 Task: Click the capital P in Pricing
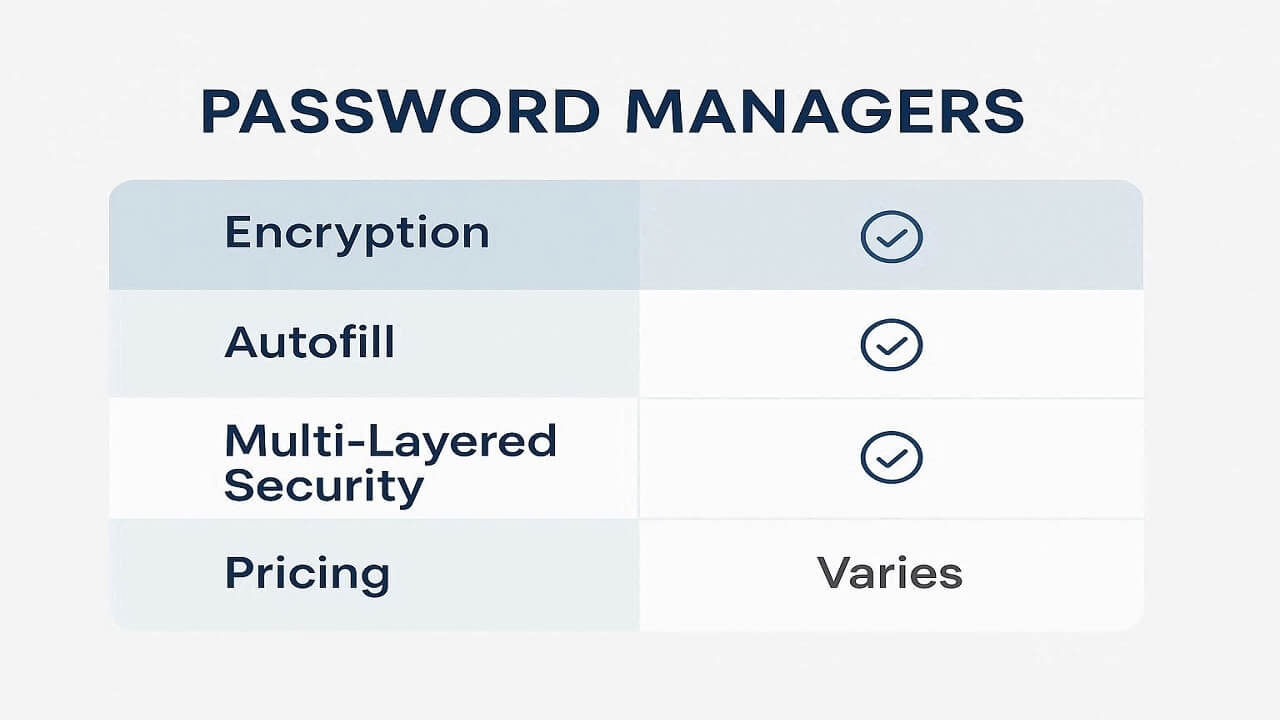pos(237,573)
